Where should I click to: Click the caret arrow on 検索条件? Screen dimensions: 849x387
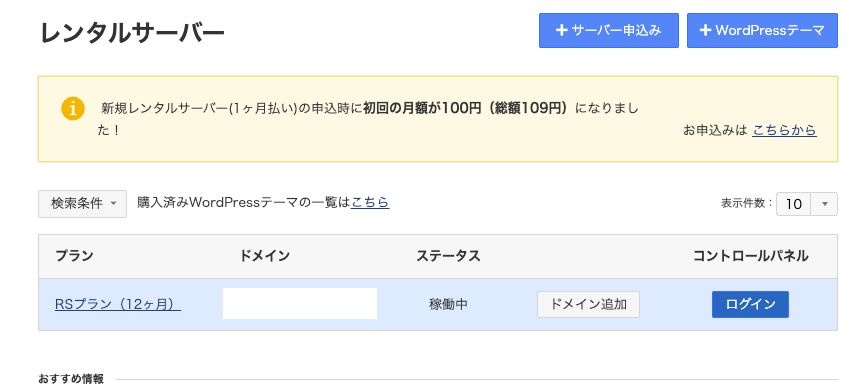[113, 204]
